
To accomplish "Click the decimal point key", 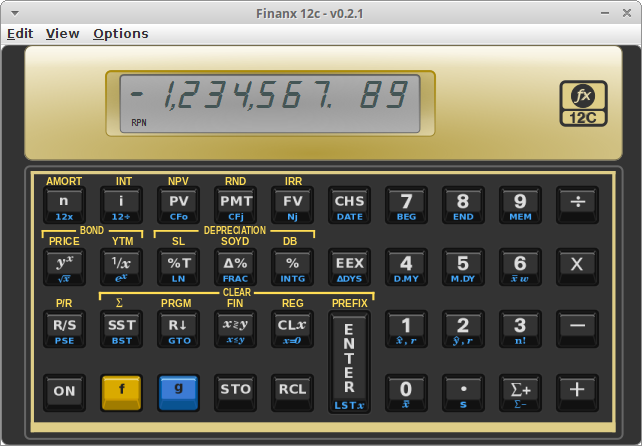I will [x=463, y=393].
